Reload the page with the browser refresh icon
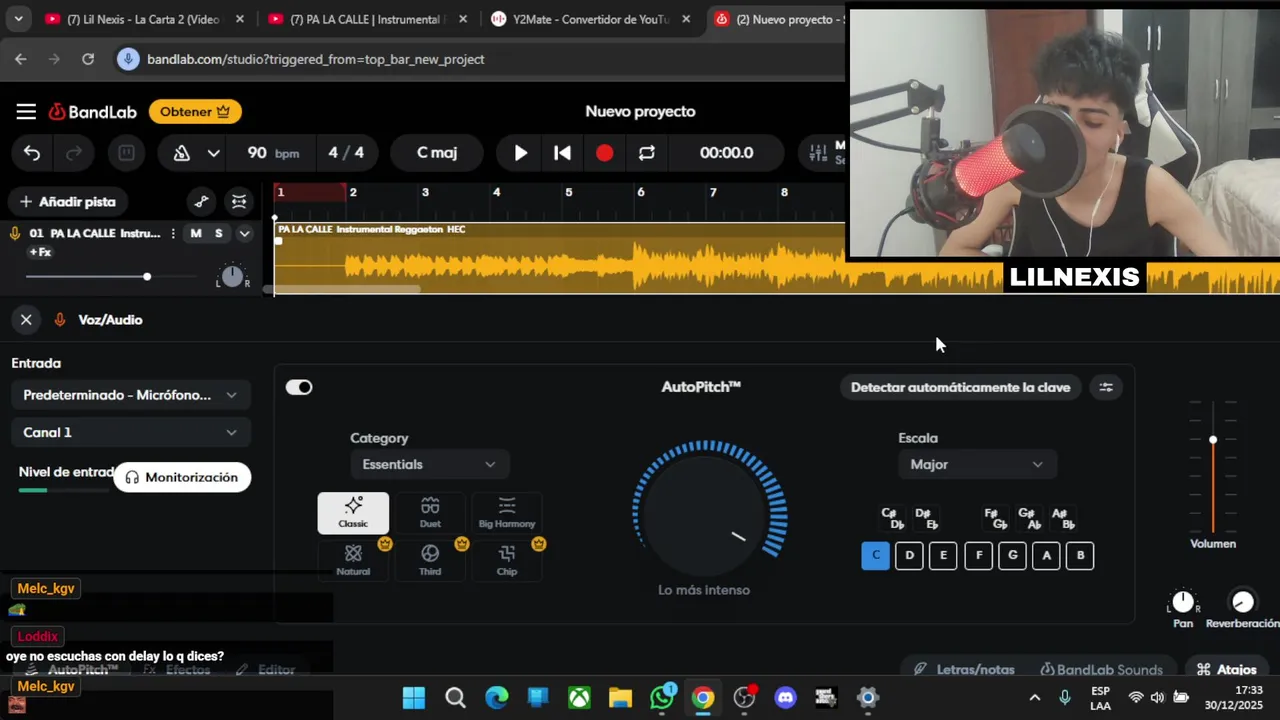 [x=88, y=59]
